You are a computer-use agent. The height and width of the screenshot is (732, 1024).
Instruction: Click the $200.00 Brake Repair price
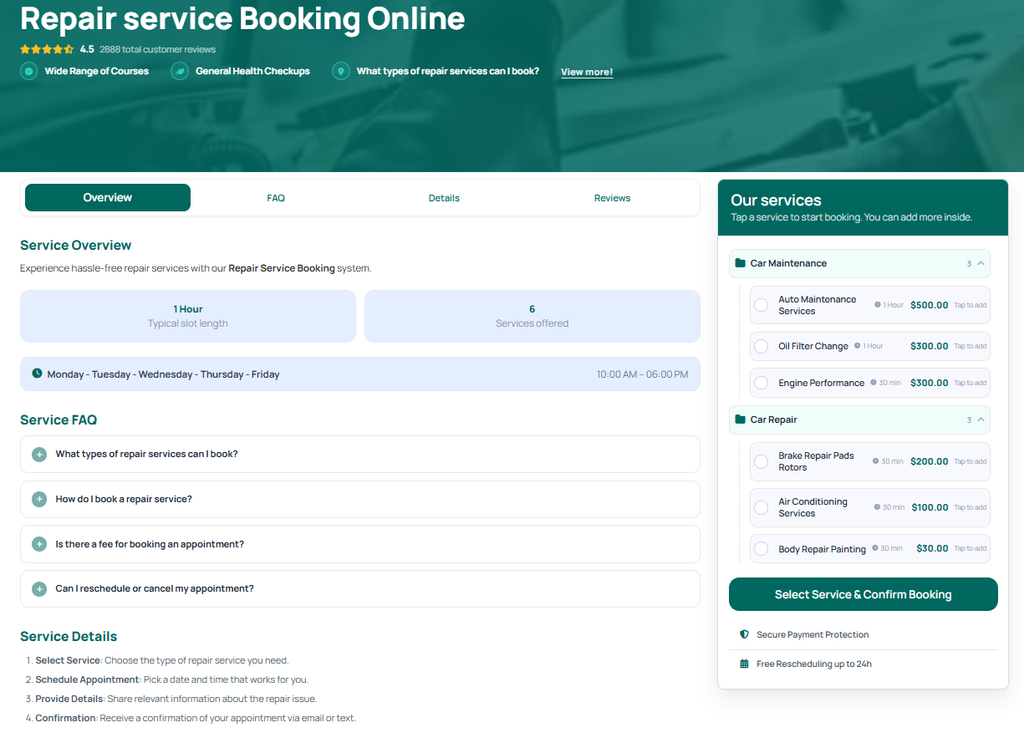click(929, 462)
